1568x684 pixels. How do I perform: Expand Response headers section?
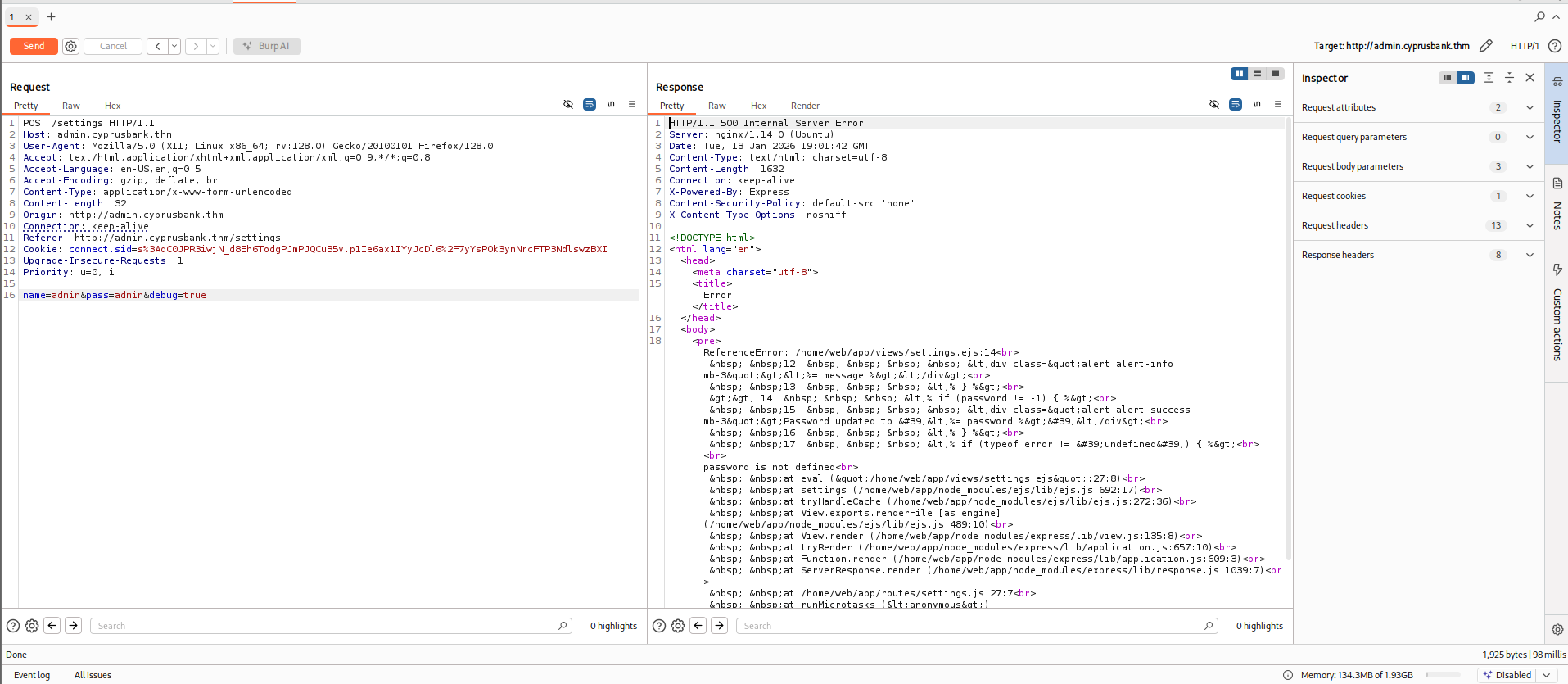point(1529,255)
